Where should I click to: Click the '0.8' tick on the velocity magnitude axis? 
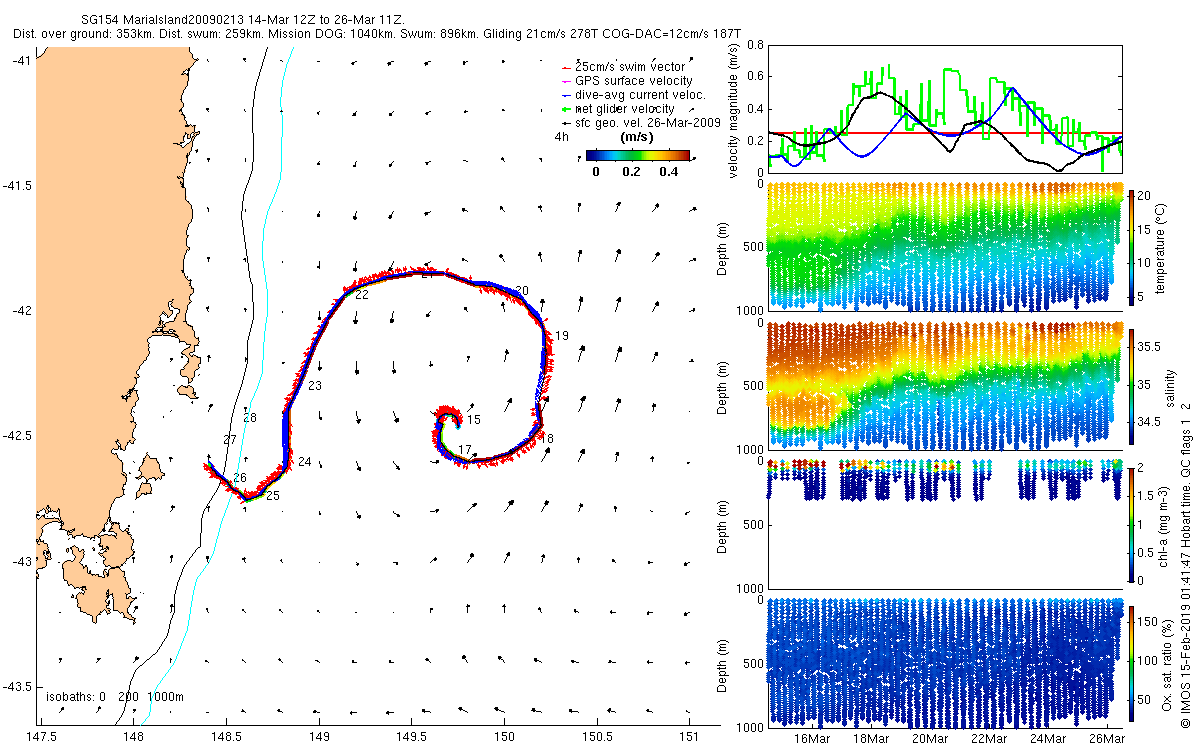(x=754, y=45)
